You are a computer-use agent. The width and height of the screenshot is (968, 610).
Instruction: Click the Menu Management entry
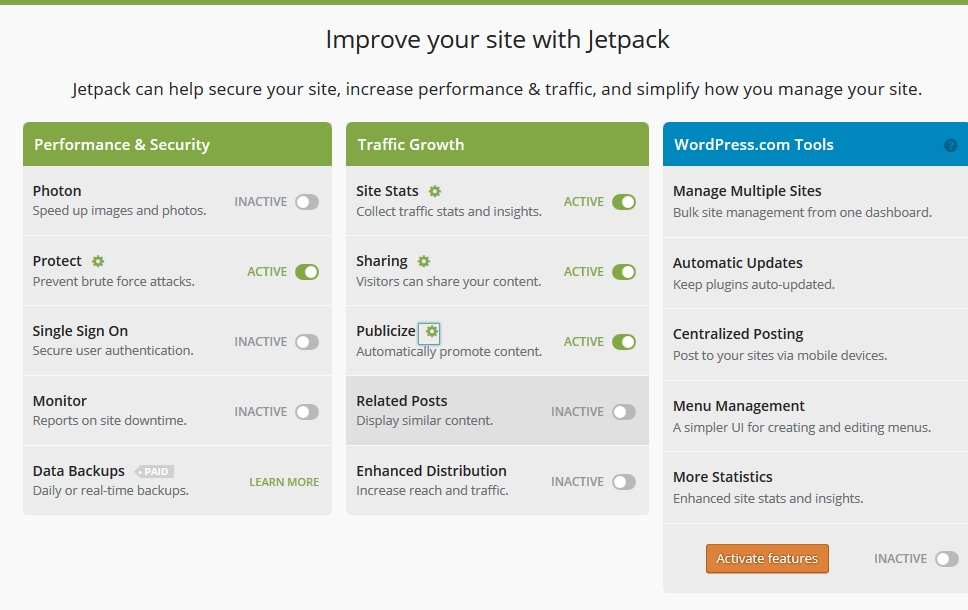click(815, 416)
